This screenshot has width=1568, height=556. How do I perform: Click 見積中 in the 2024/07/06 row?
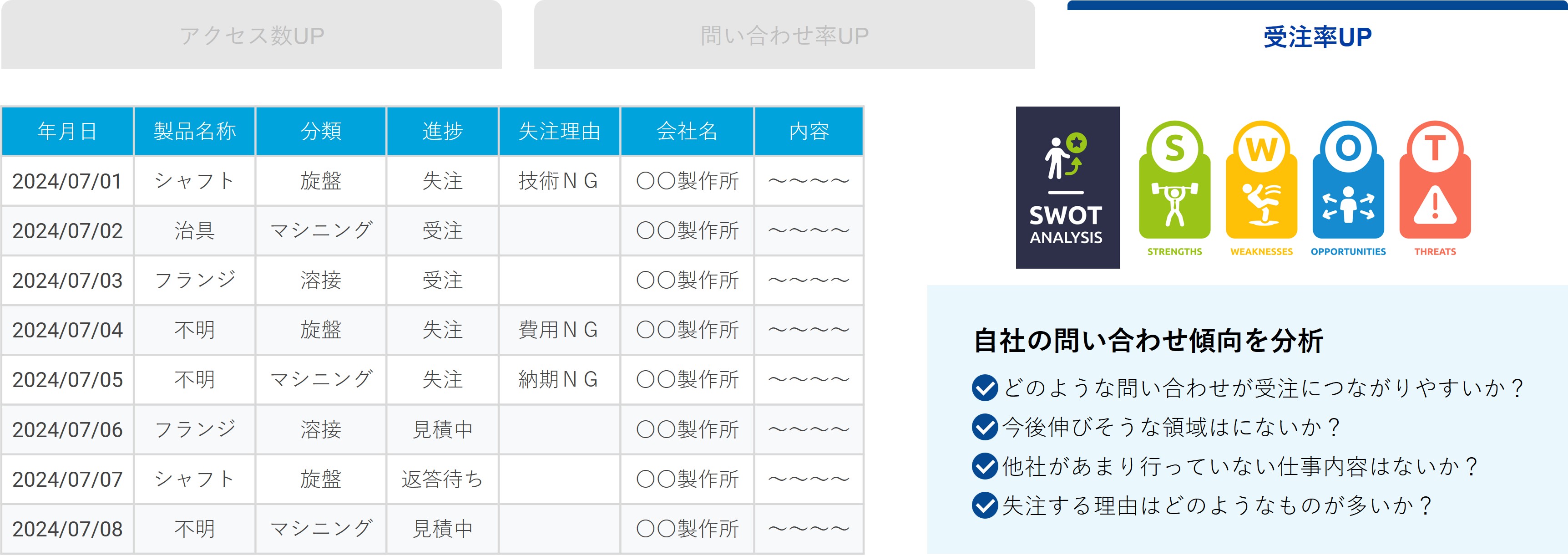(443, 429)
